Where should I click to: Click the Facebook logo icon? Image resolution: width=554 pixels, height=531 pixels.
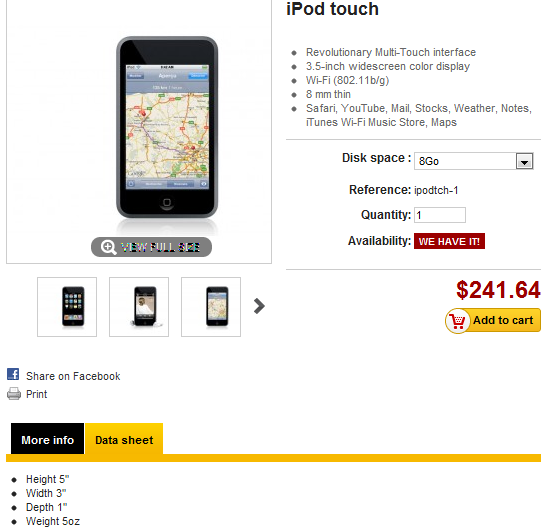click(x=13, y=374)
